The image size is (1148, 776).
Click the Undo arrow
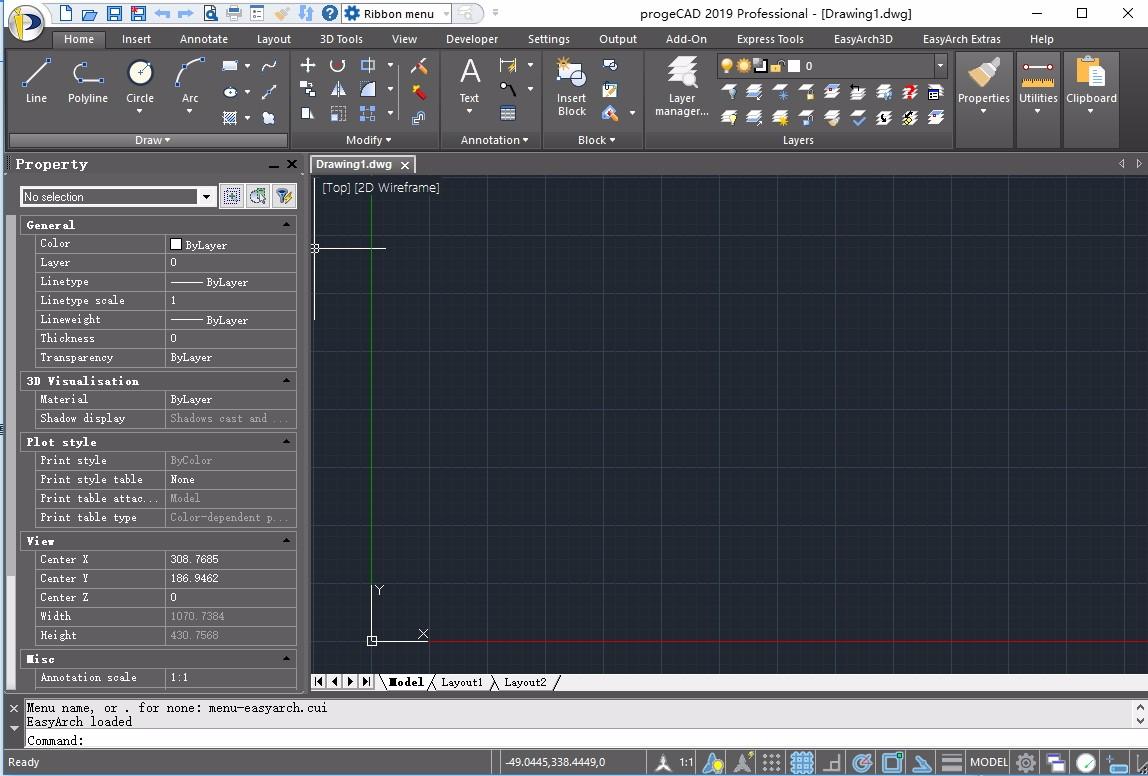[x=162, y=13]
